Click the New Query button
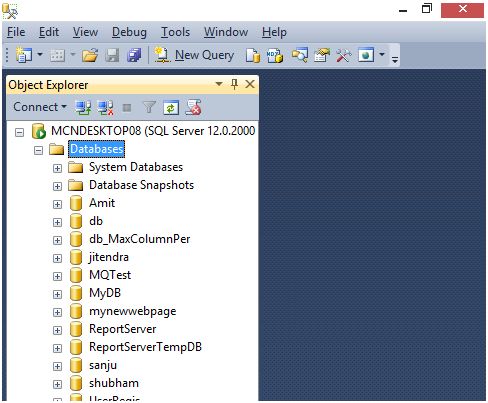The width and height of the screenshot is (488, 403). 194,55
